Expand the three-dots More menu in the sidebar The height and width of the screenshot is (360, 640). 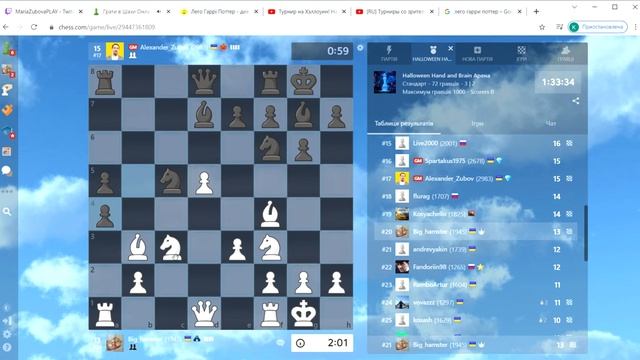[x=7, y=191]
